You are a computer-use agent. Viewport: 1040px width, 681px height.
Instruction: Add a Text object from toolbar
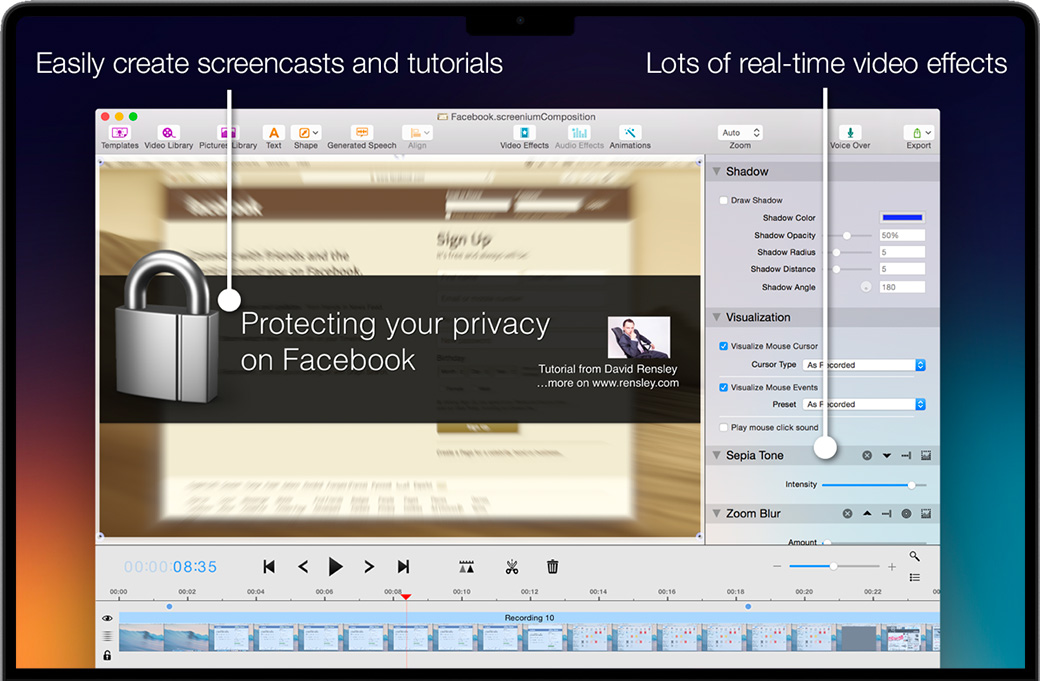[273, 133]
